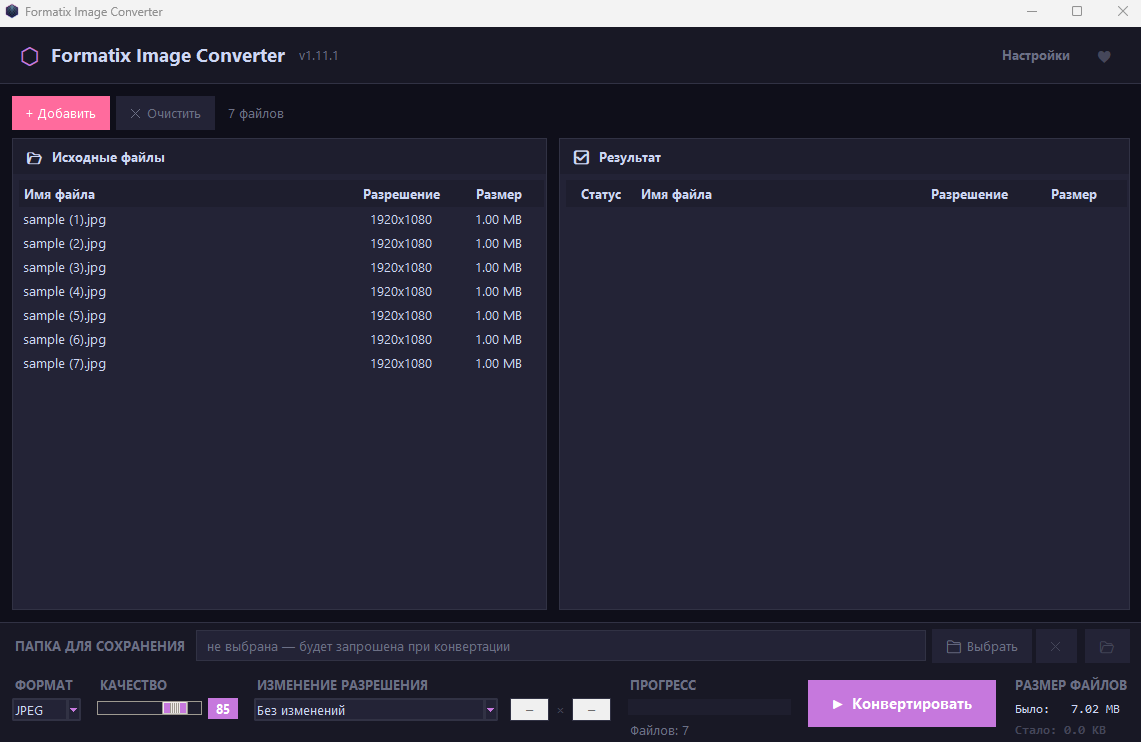Sort source list by Разрешение header

(401, 194)
